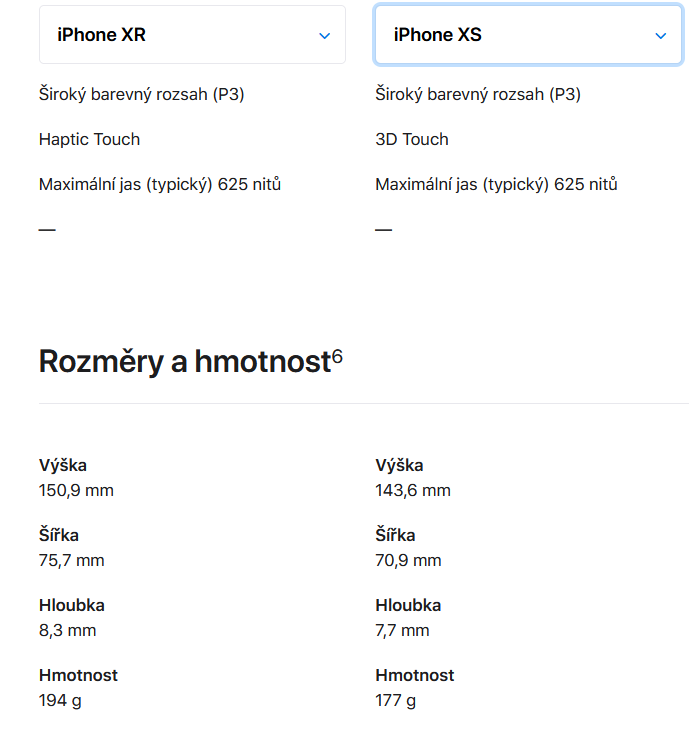Viewport: 689px width, 752px height.
Task: Click Široký barevný rozsah under iPhone XR
Action: [x=141, y=94]
